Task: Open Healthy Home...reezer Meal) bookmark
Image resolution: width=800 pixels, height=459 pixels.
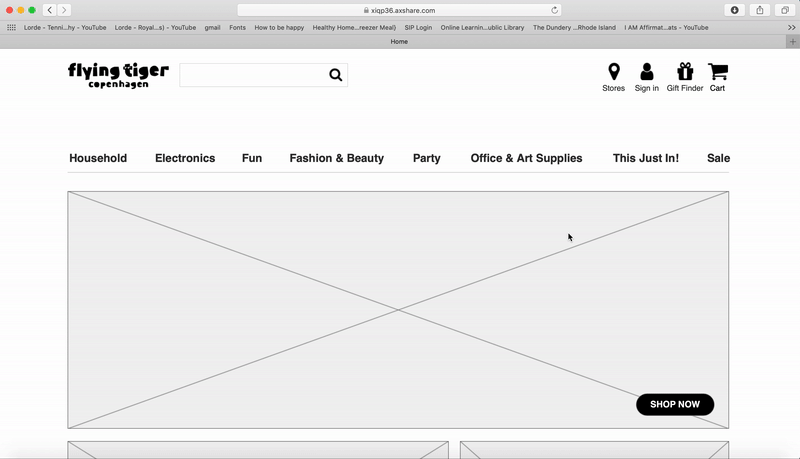Action: coord(354,28)
